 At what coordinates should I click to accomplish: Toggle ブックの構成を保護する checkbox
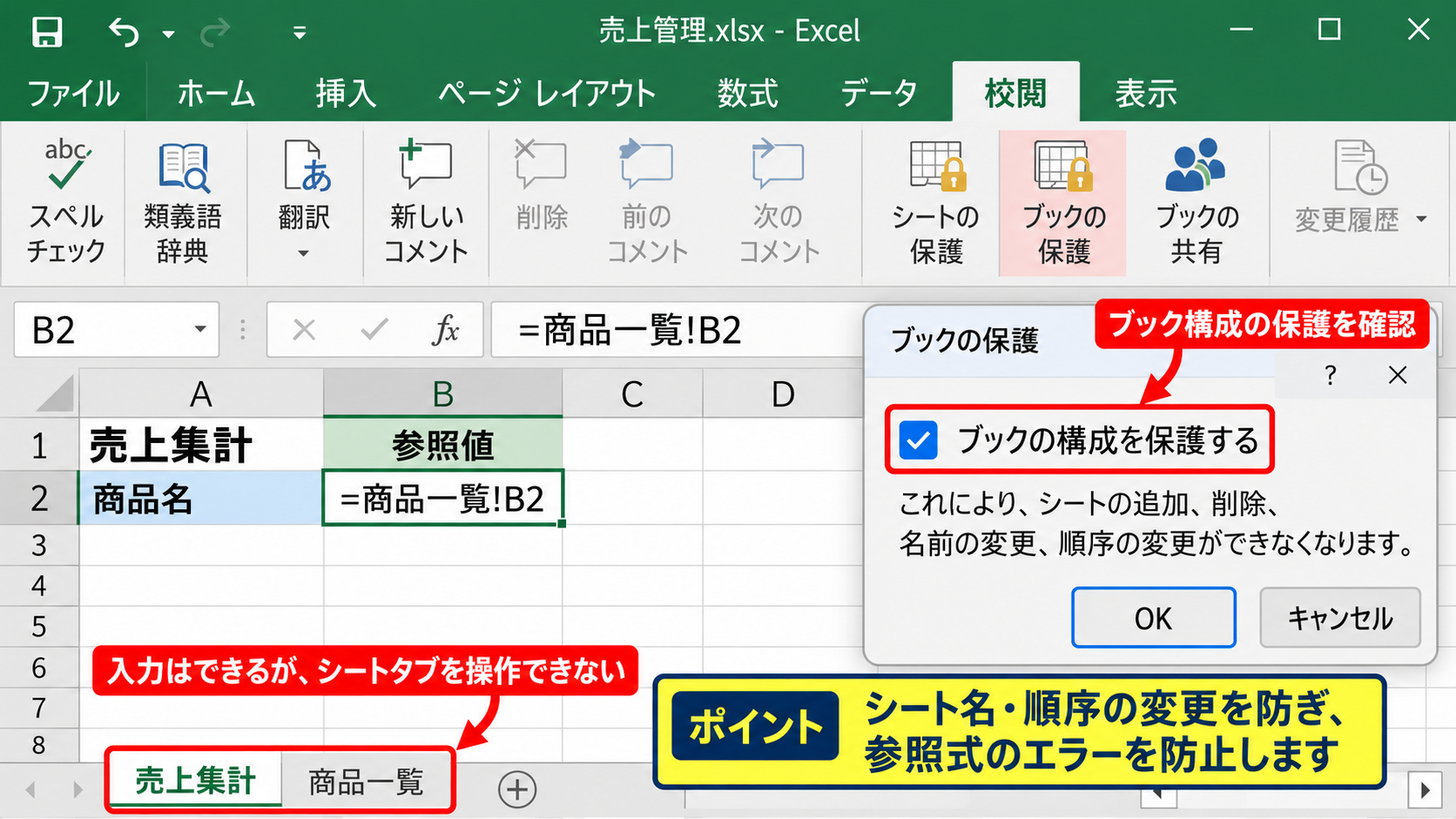pos(919,440)
